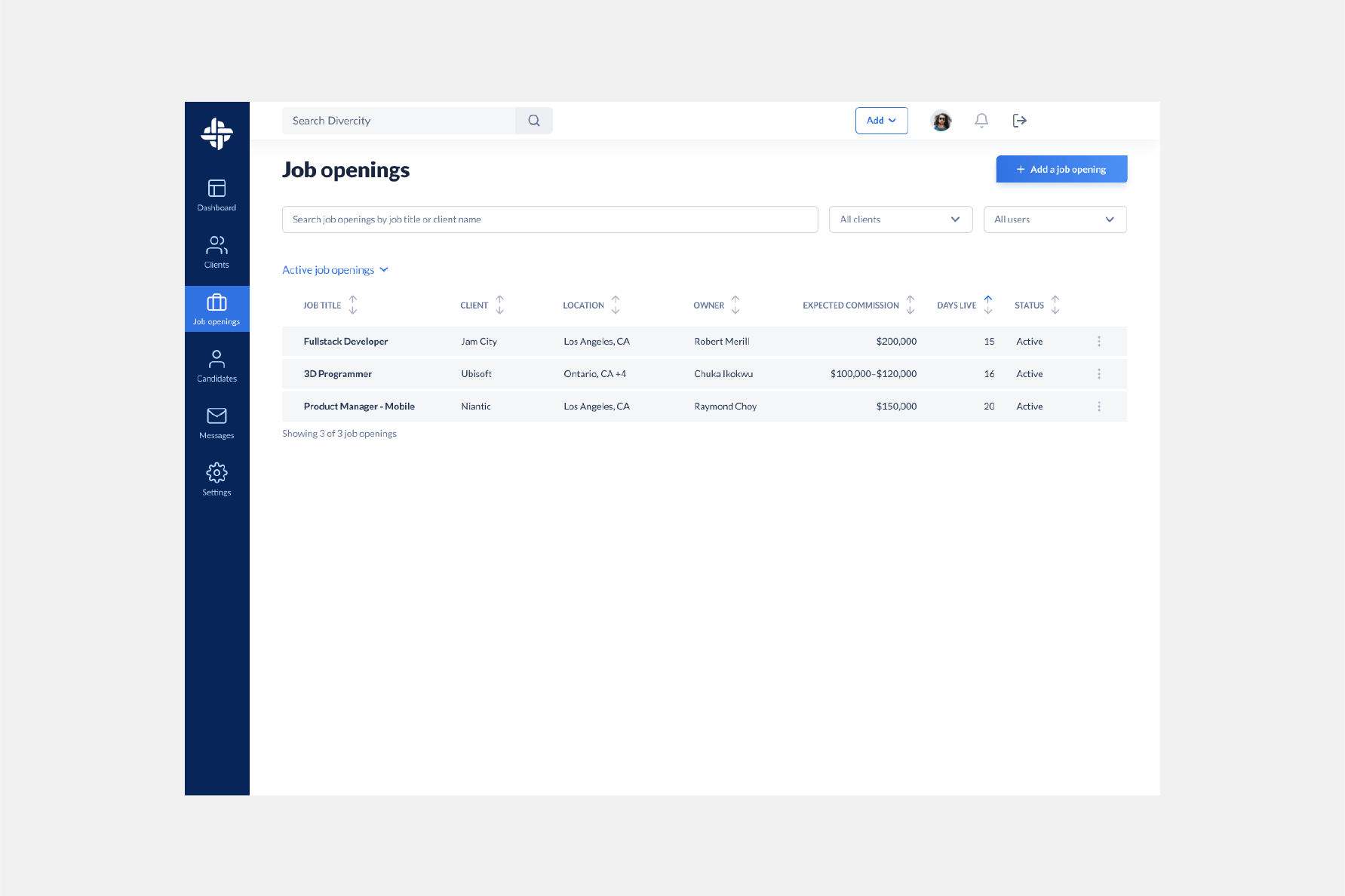Expand the All users filter
Screen dimensions: 1345x896
pyautogui.click(x=1055, y=219)
